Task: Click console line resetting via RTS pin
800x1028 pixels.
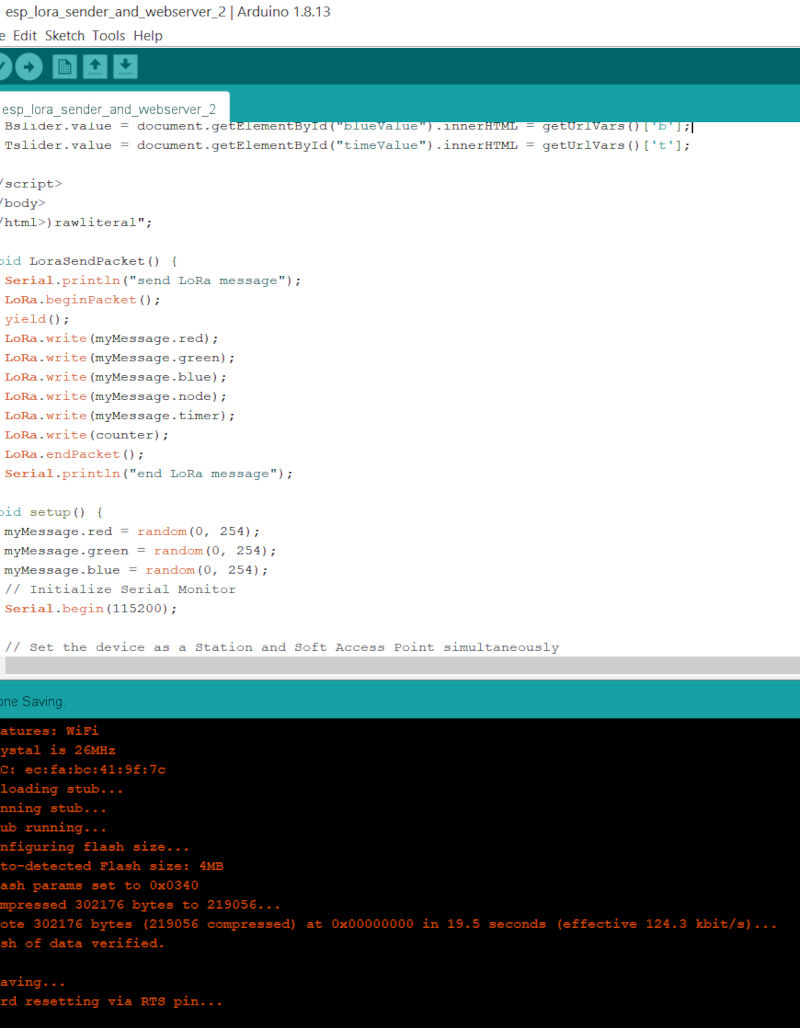Action: (x=111, y=1001)
